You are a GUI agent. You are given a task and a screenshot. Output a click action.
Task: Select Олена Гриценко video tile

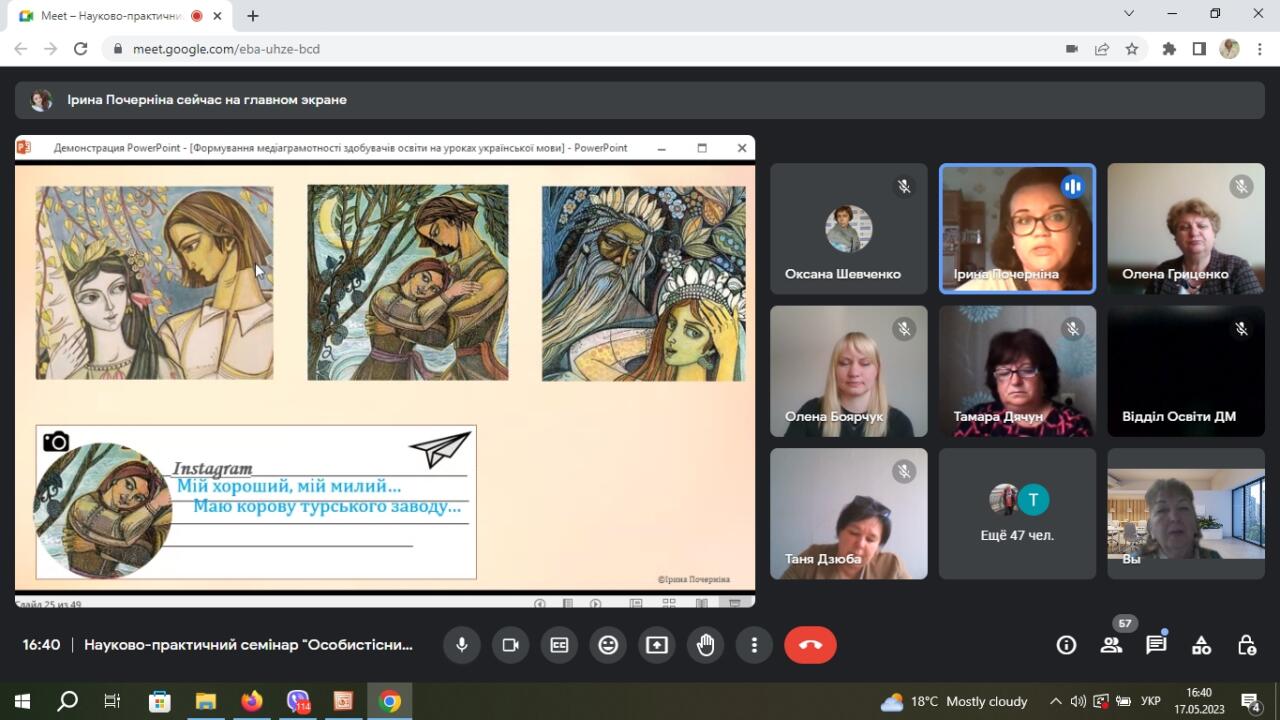1186,229
